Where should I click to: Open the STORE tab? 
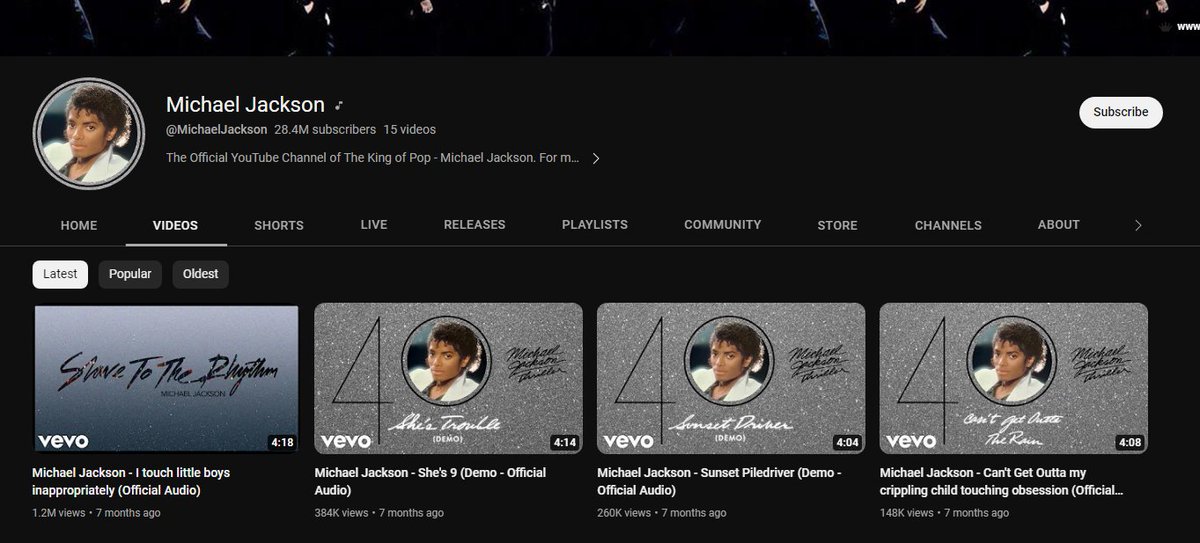click(838, 225)
